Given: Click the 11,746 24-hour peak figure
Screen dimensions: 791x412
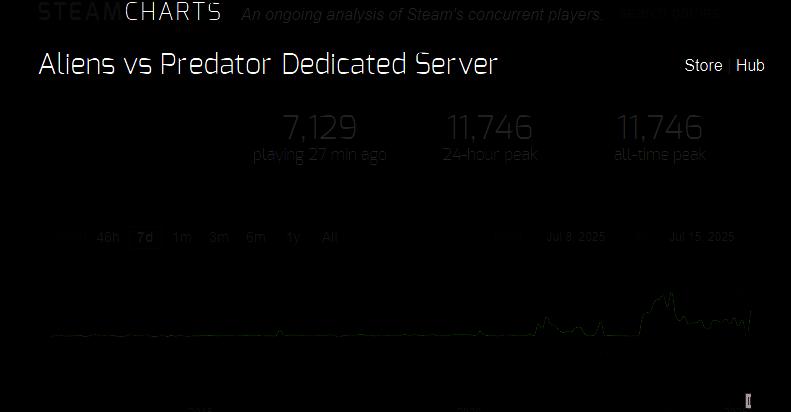Looking at the screenshot, I should pyautogui.click(x=489, y=127).
